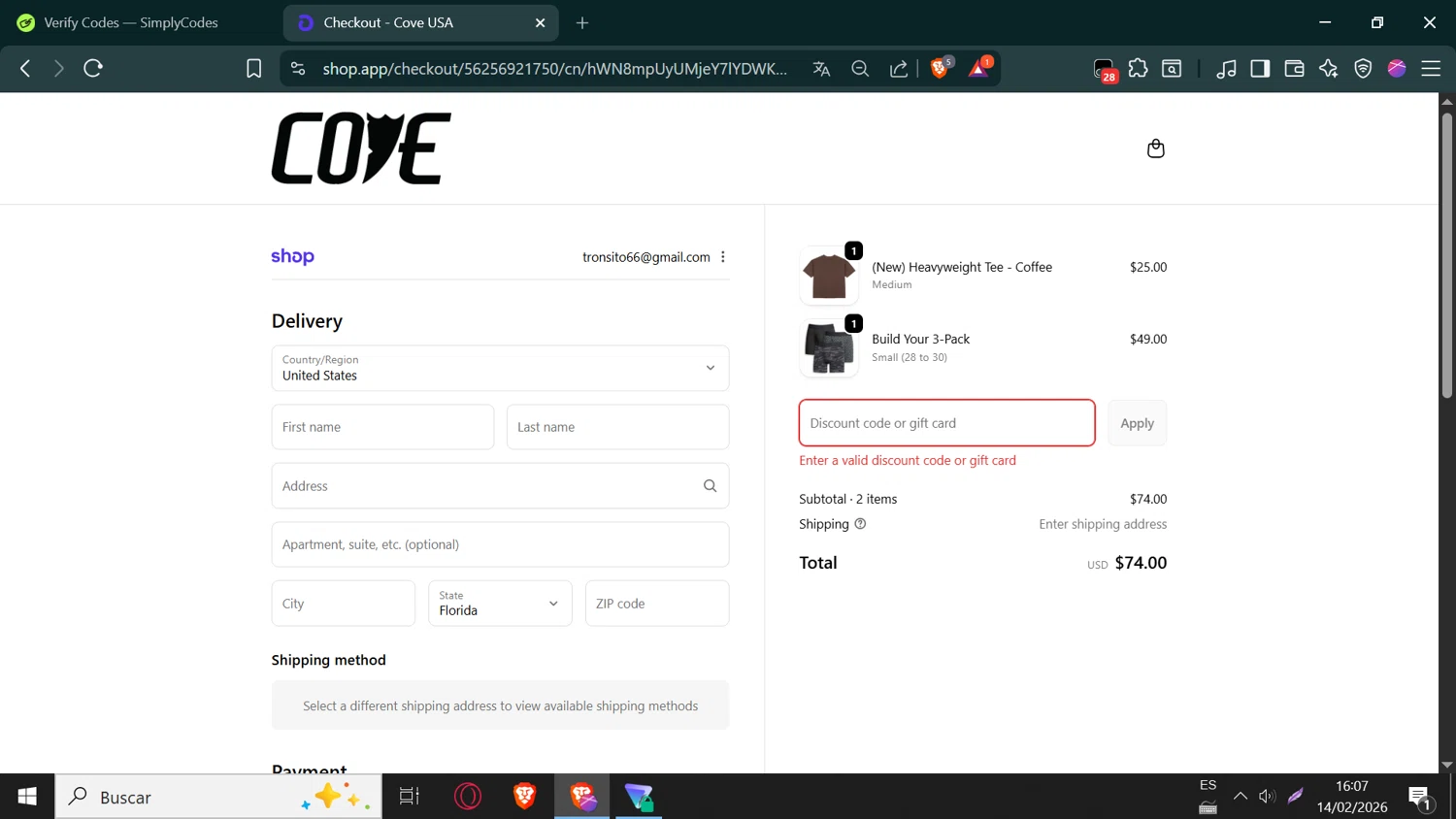Screen dimensions: 1456x819
Task: Click the zoom magnifier icon in address bar
Action: (860, 68)
